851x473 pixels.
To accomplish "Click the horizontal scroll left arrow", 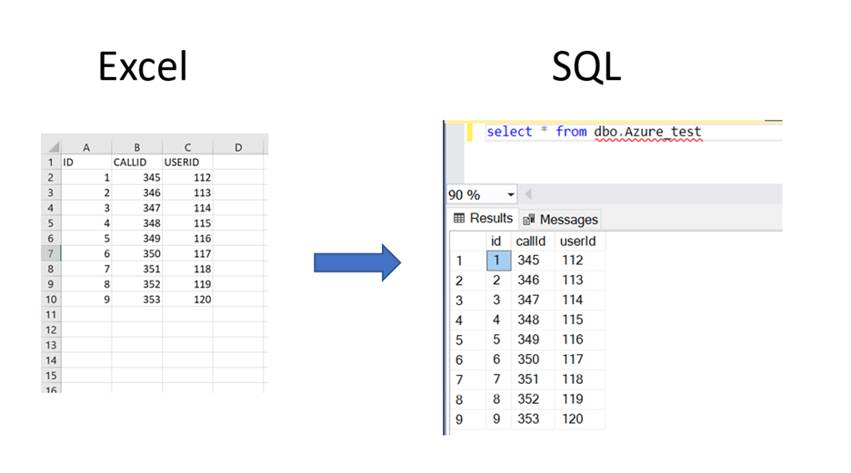I will tap(528, 194).
